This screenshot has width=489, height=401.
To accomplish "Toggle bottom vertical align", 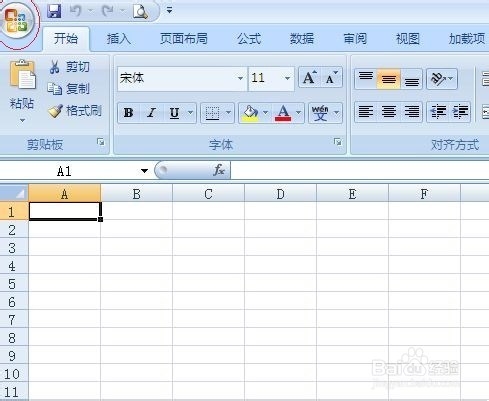I will (x=412, y=79).
